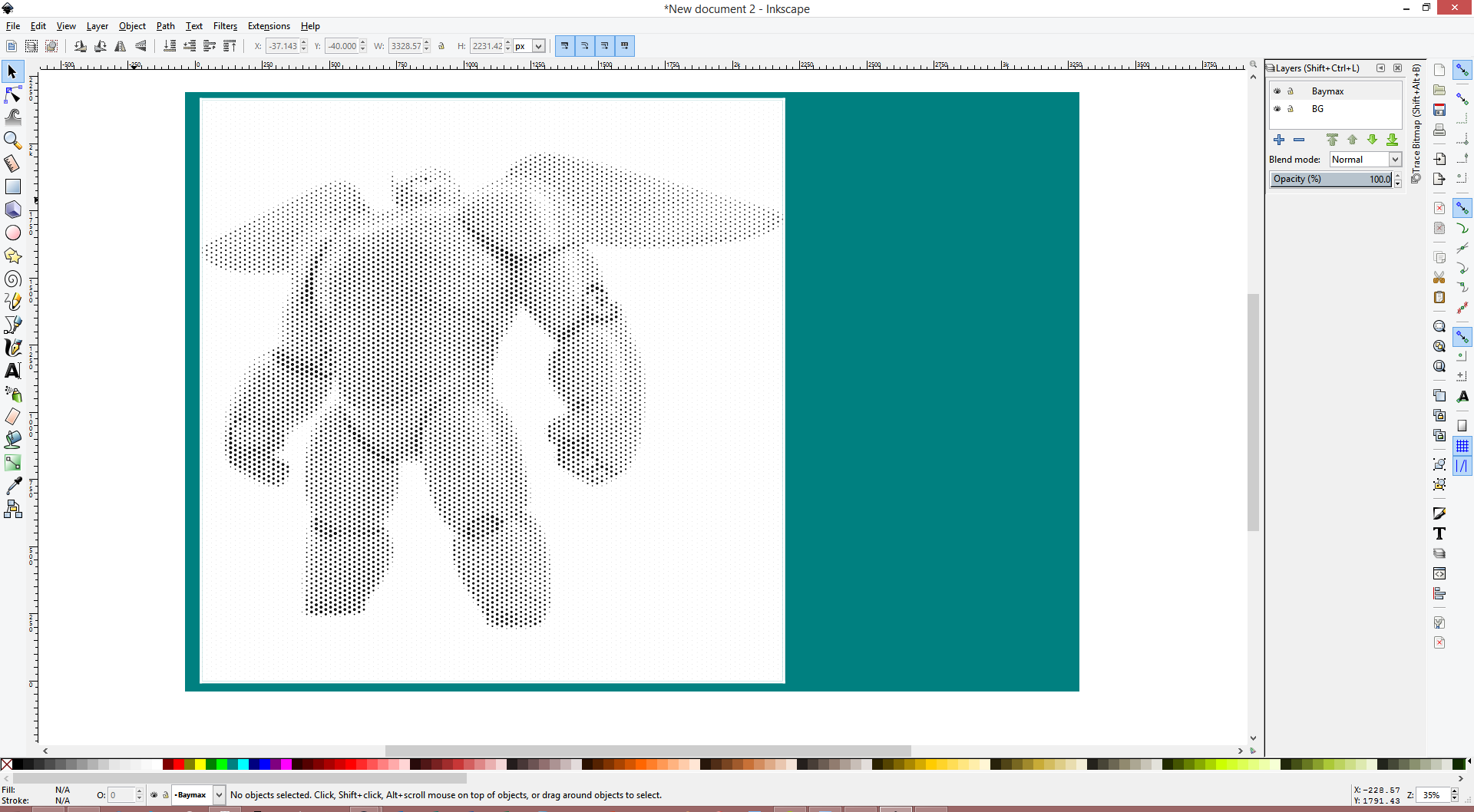Click lower selection to bottom icon
Image resolution: width=1474 pixels, height=812 pixels.
pyautogui.click(x=170, y=46)
